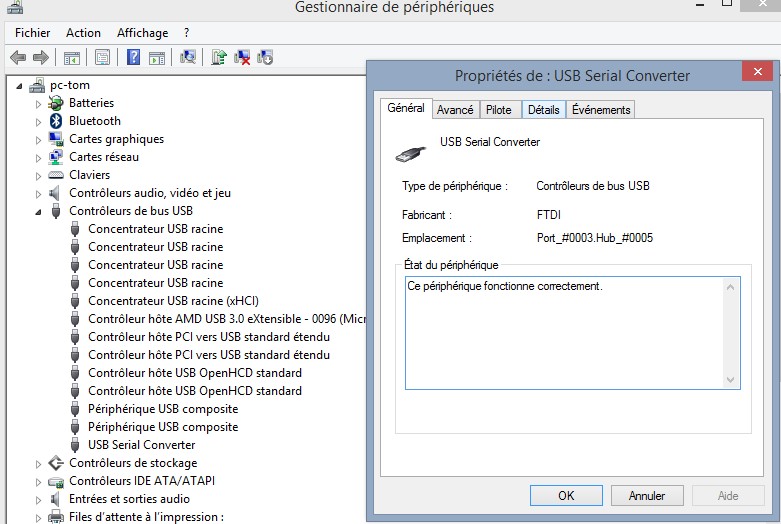The height and width of the screenshot is (524, 781).
Task: Select USB Serial Converter in device tree
Action: [x=141, y=445]
